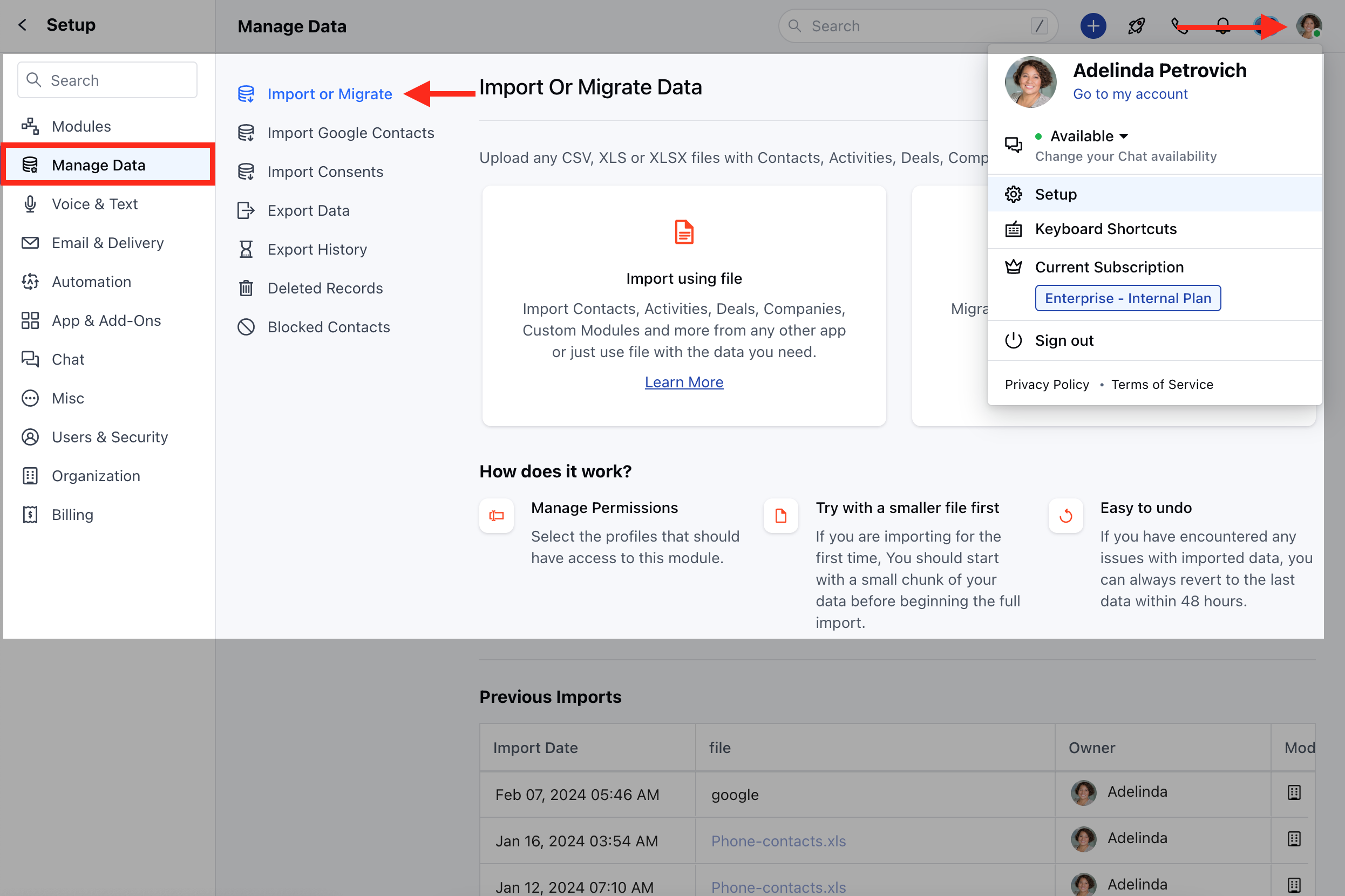Select Deleted Records in Manage Data
The height and width of the screenshot is (896, 1345).
click(x=325, y=288)
